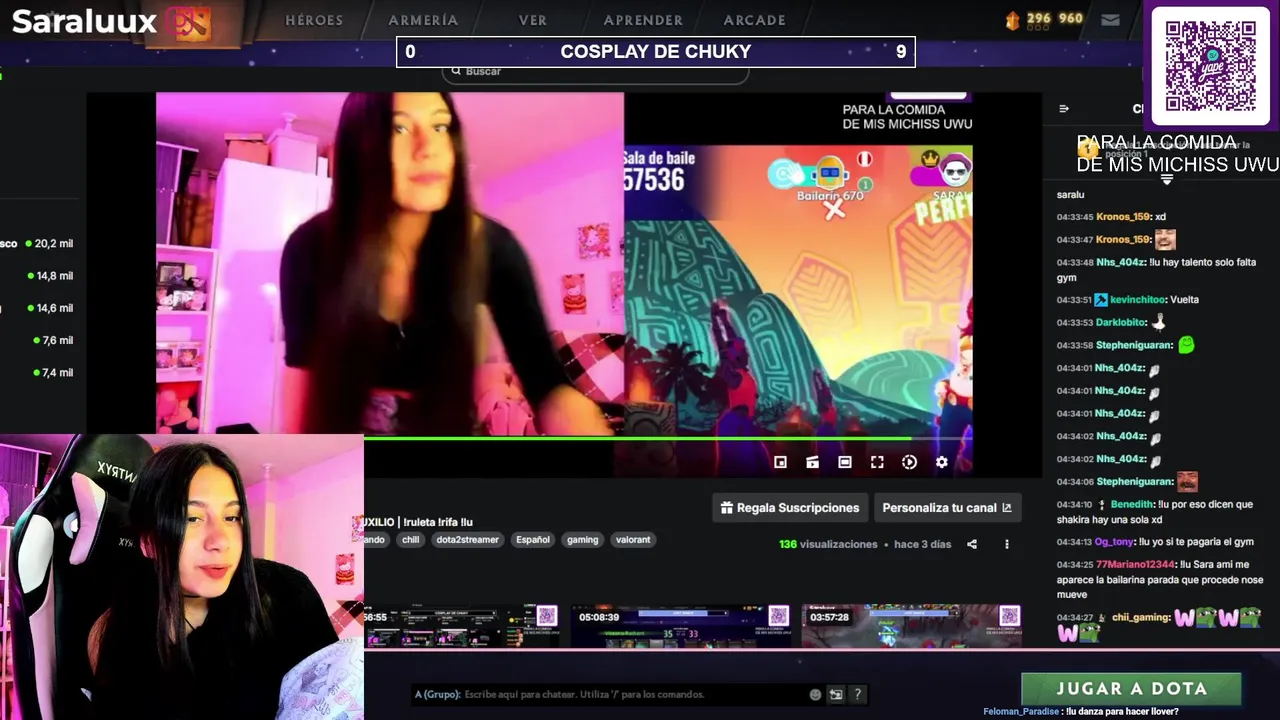Open the APRENDER menu
The width and height of the screenshot is (1280, 720).
[643, 20]
